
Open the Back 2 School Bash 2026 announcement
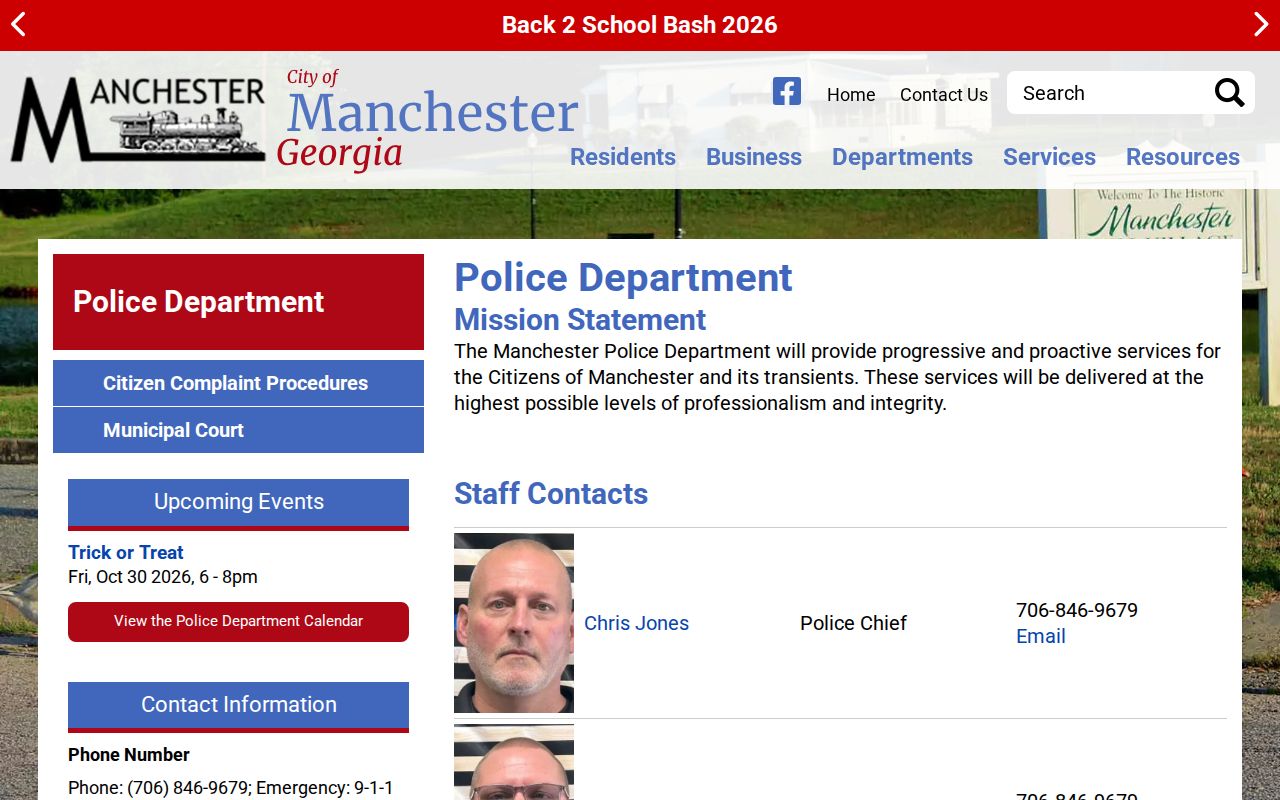coord(640,25)
